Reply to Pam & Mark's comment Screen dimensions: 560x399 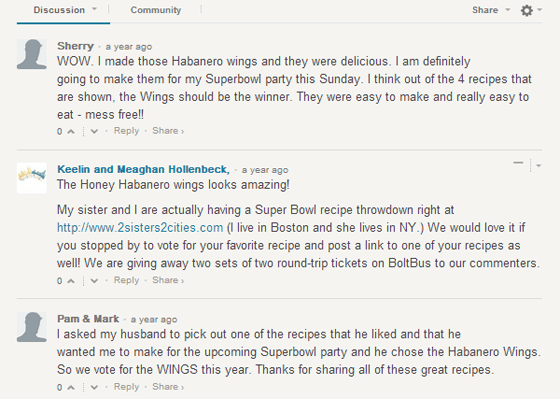point(126,387)
